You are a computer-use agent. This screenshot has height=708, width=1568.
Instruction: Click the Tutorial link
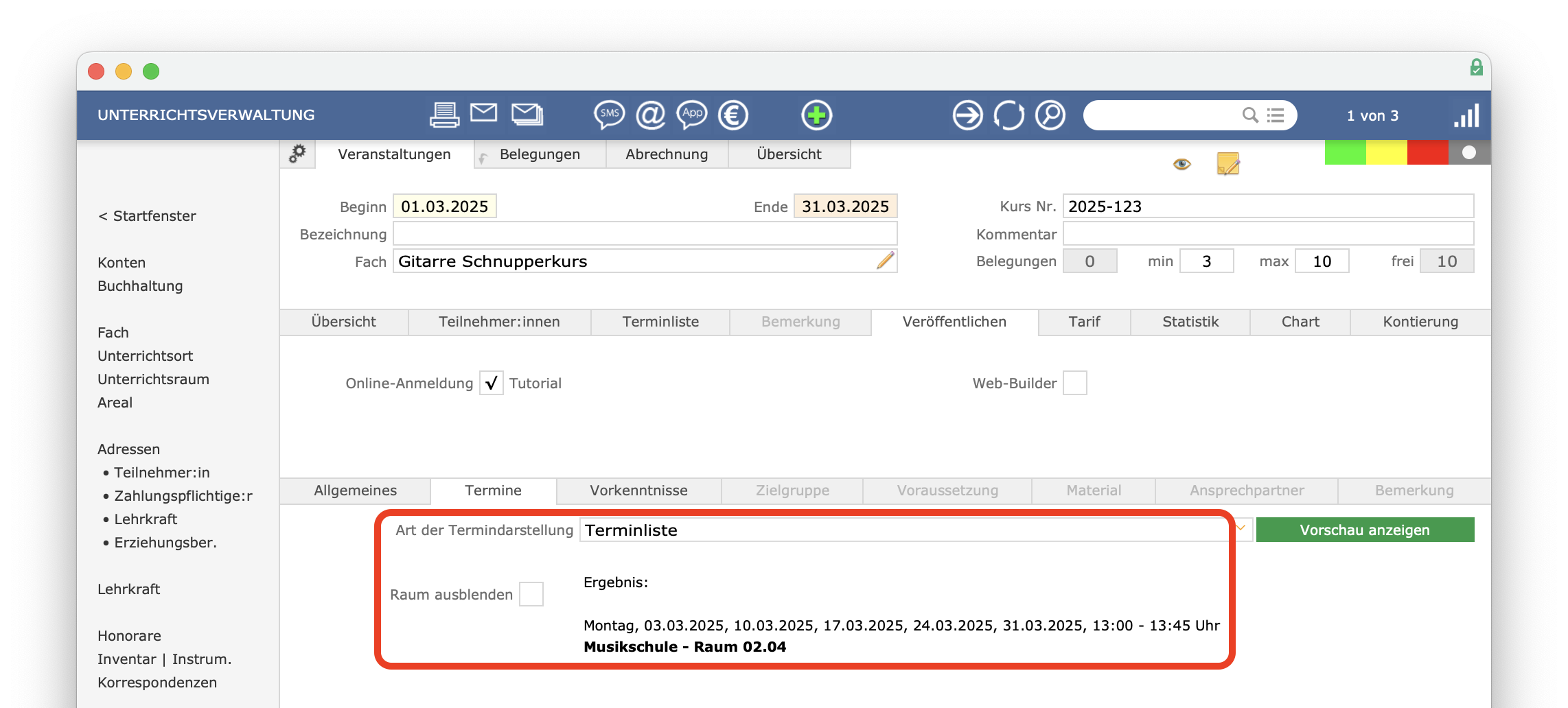pyautogui.click(x=535, y=383)
